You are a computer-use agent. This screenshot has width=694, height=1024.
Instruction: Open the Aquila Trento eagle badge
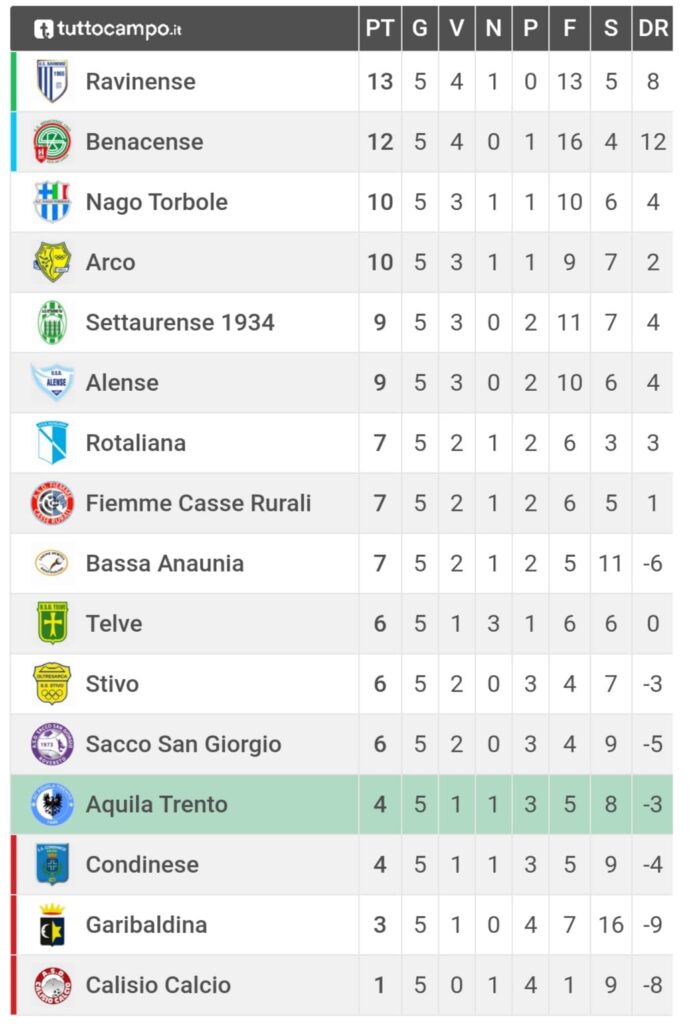coord(52,804)
